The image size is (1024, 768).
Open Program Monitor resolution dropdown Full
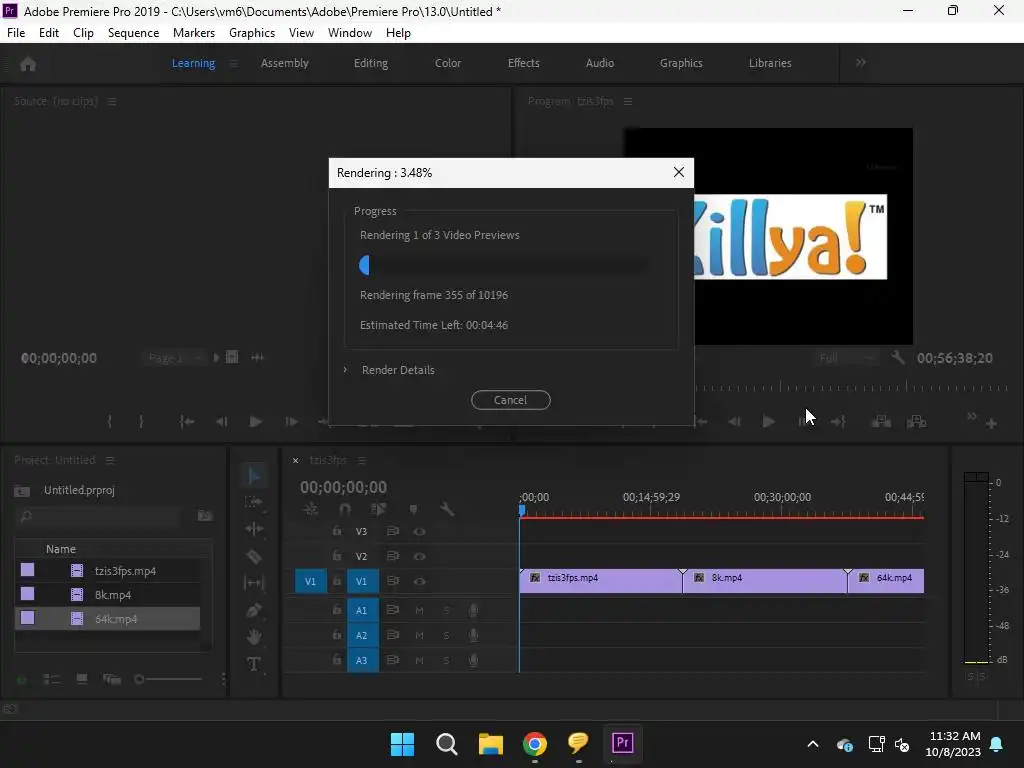pos(846,358)
